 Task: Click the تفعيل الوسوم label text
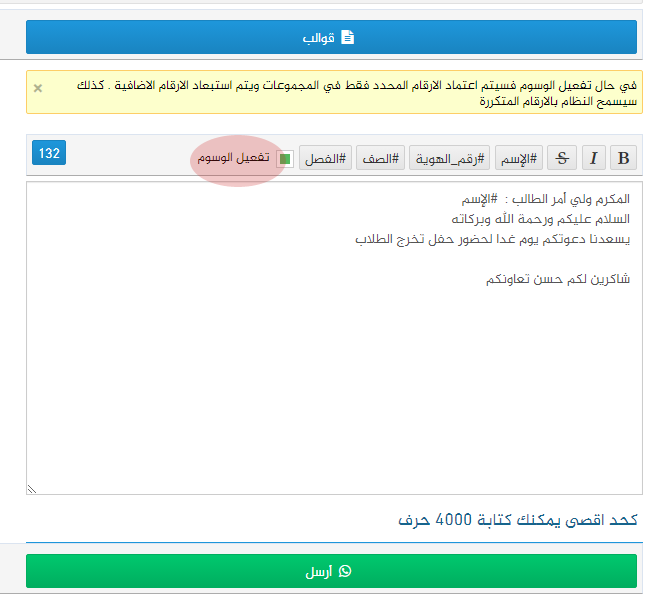[234, 158]
